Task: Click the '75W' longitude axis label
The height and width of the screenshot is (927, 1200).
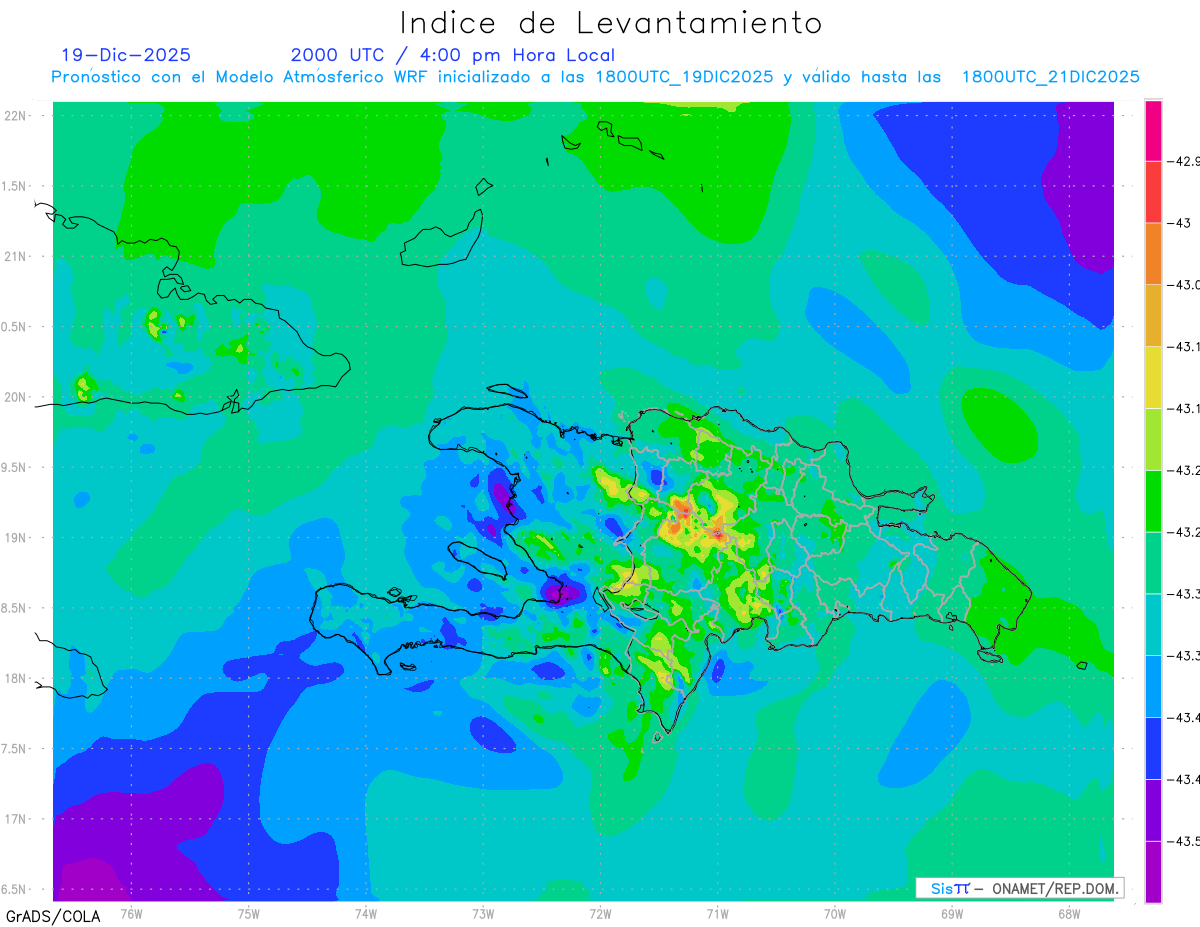Action: [x=249, y=913]
